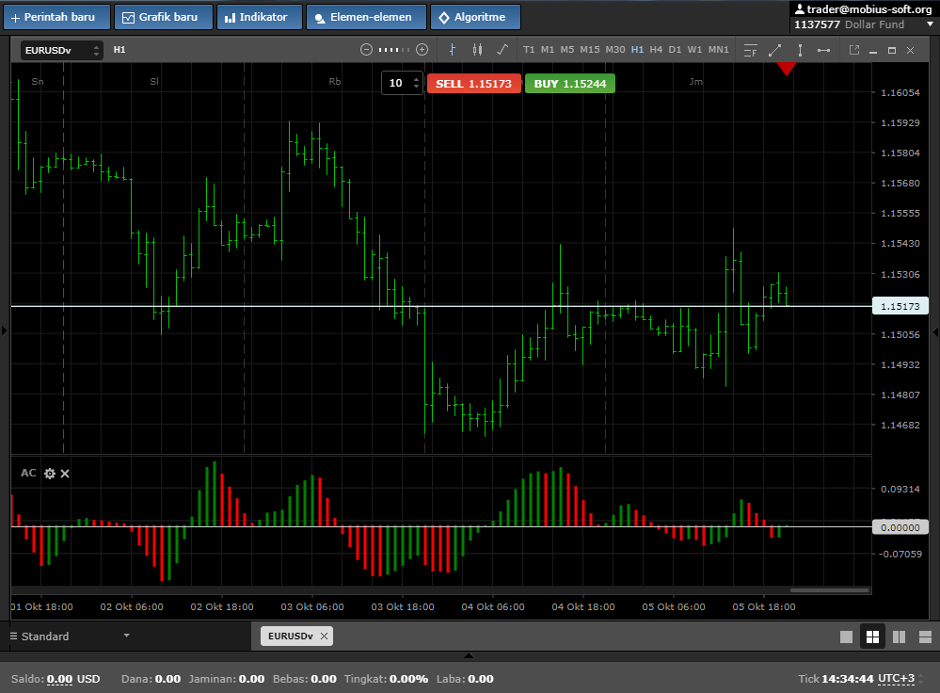
Task: Select the T1 tick timeframe
Action: [529, 50]
